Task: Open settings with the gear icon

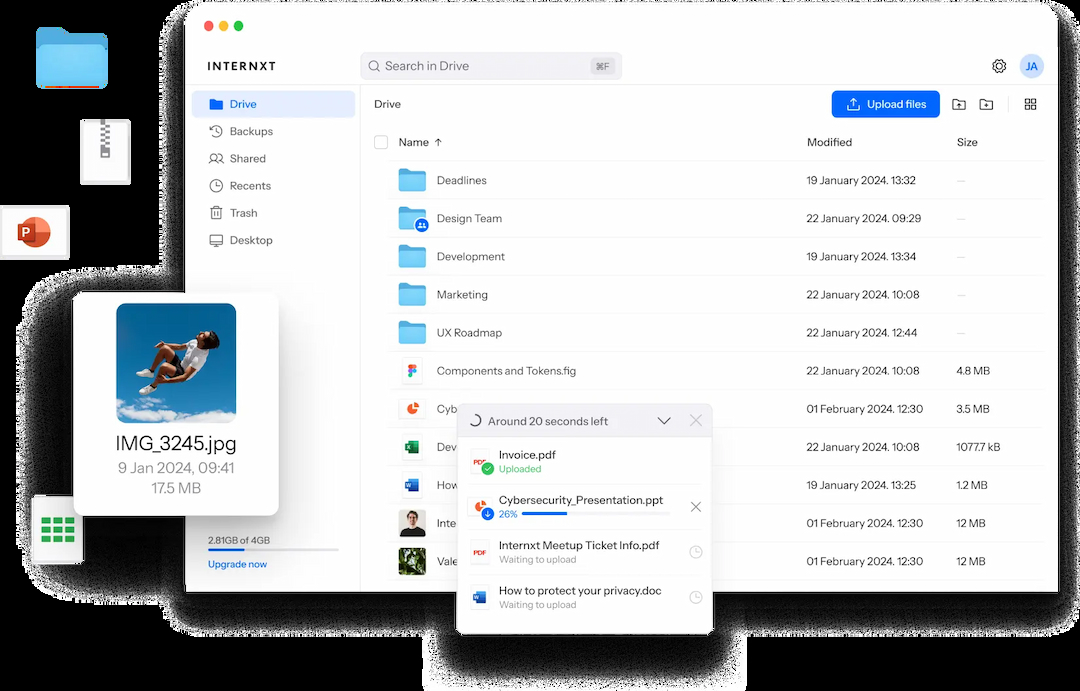Action: [999, 66]
